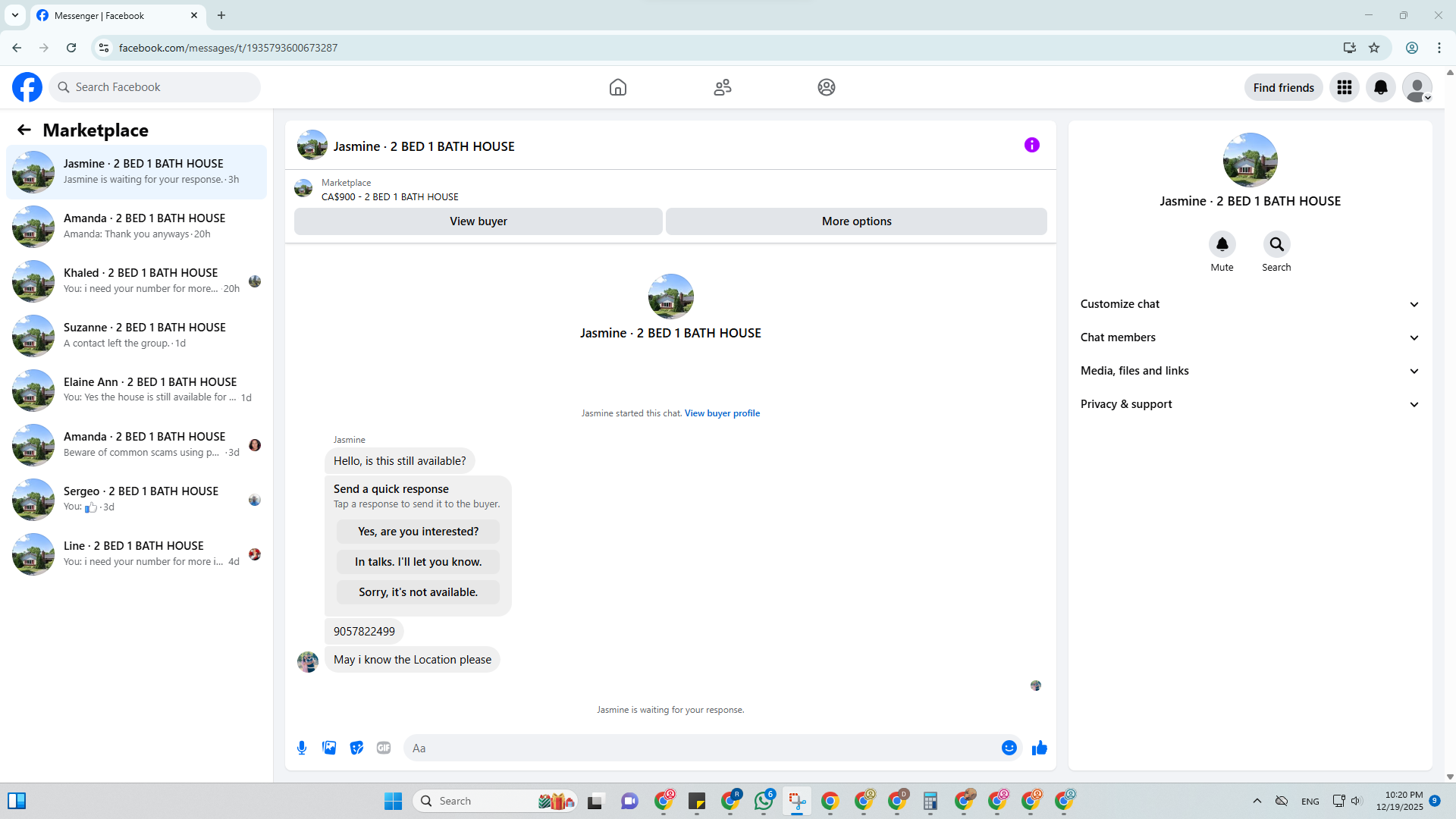Viewport: 1456px width, 819px height.
Task: Open Facebook notifications bell
Action: [x=1380, y=87]
